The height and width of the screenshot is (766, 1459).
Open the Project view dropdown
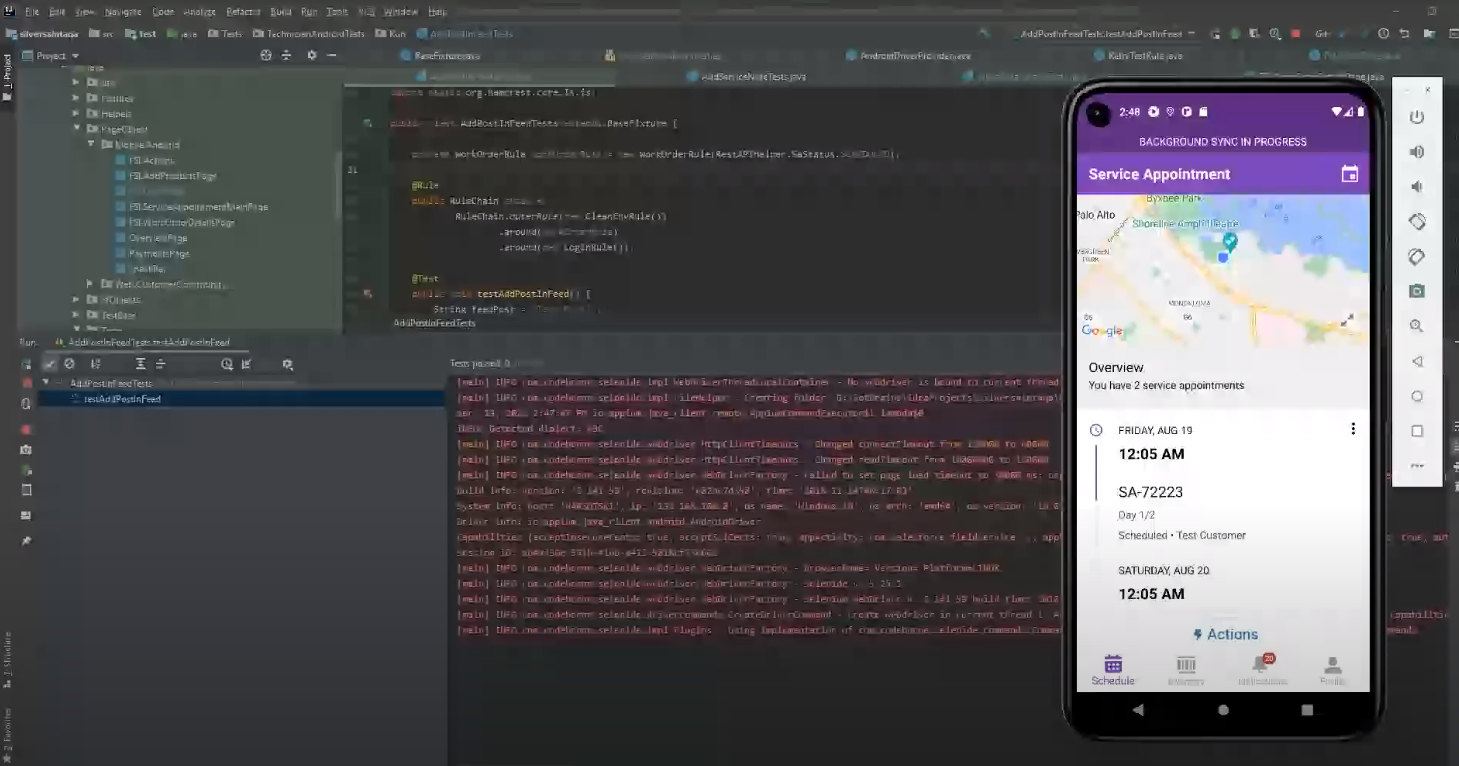[58, 56]
